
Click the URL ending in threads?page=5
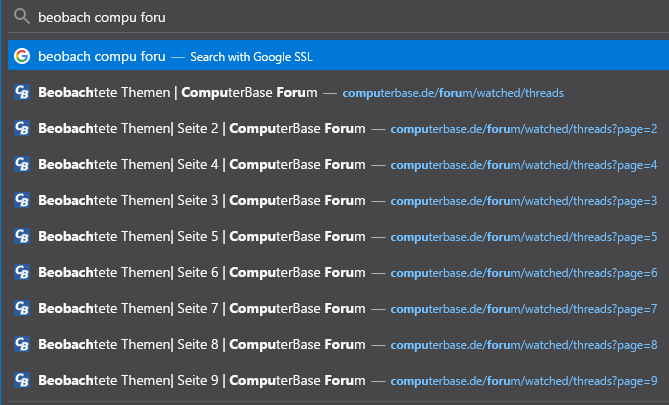click(524, 237)
